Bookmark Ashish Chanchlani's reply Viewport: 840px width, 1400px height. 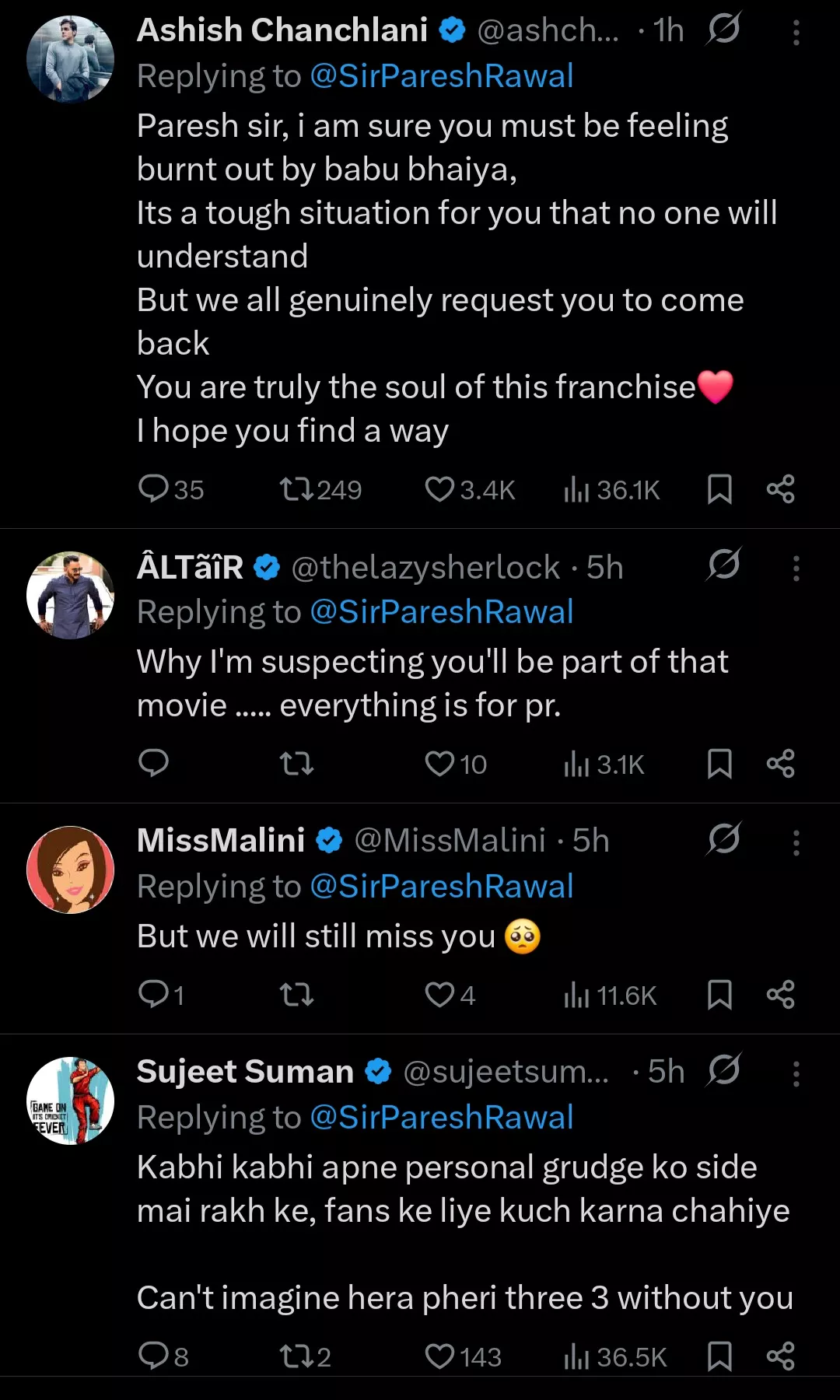tap(719, 490)
